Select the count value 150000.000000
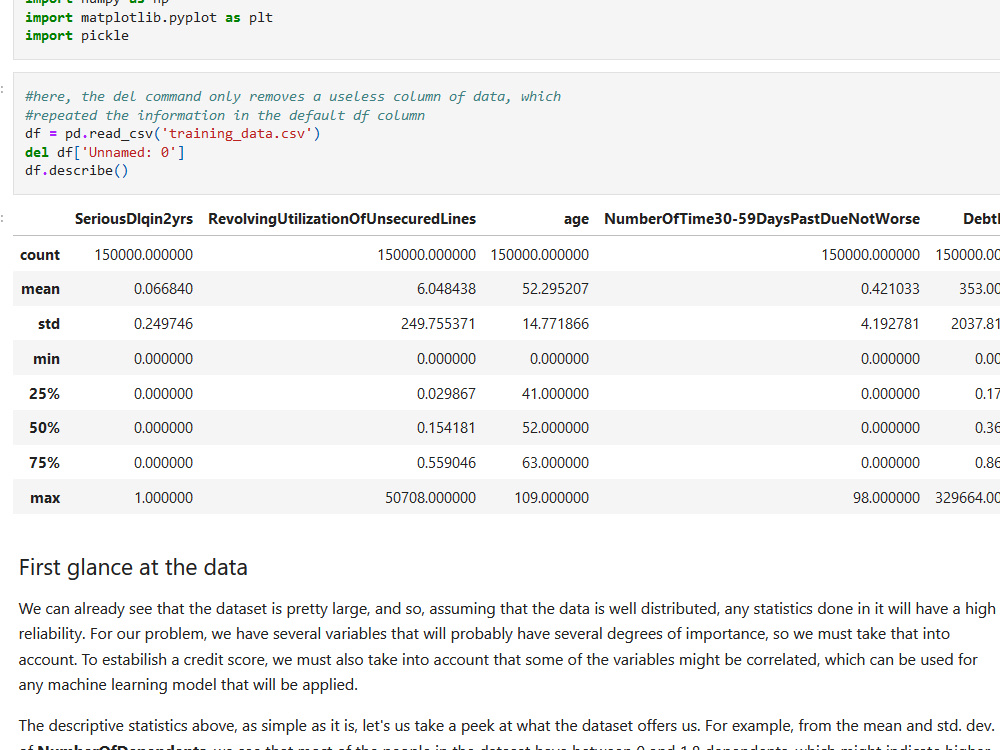 [145, 254]
